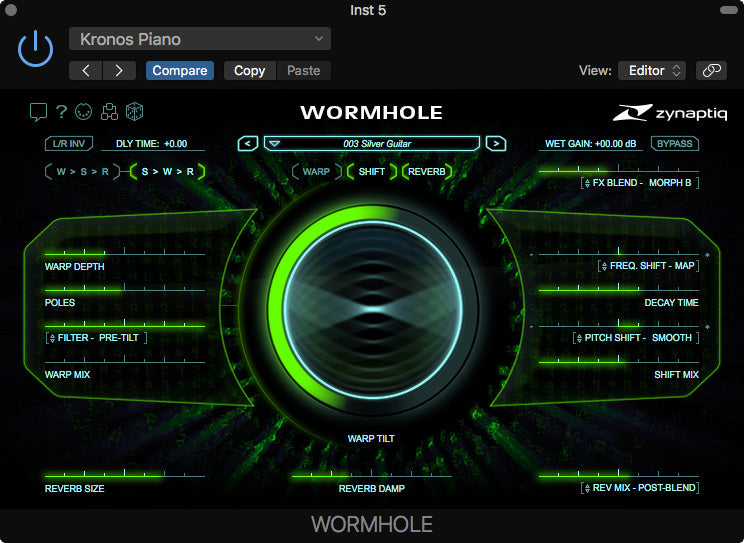Image resolution: width=744 pixels, height=543 pixels.
Task: Click the blocks preferences icon
Action: (109, 112)
